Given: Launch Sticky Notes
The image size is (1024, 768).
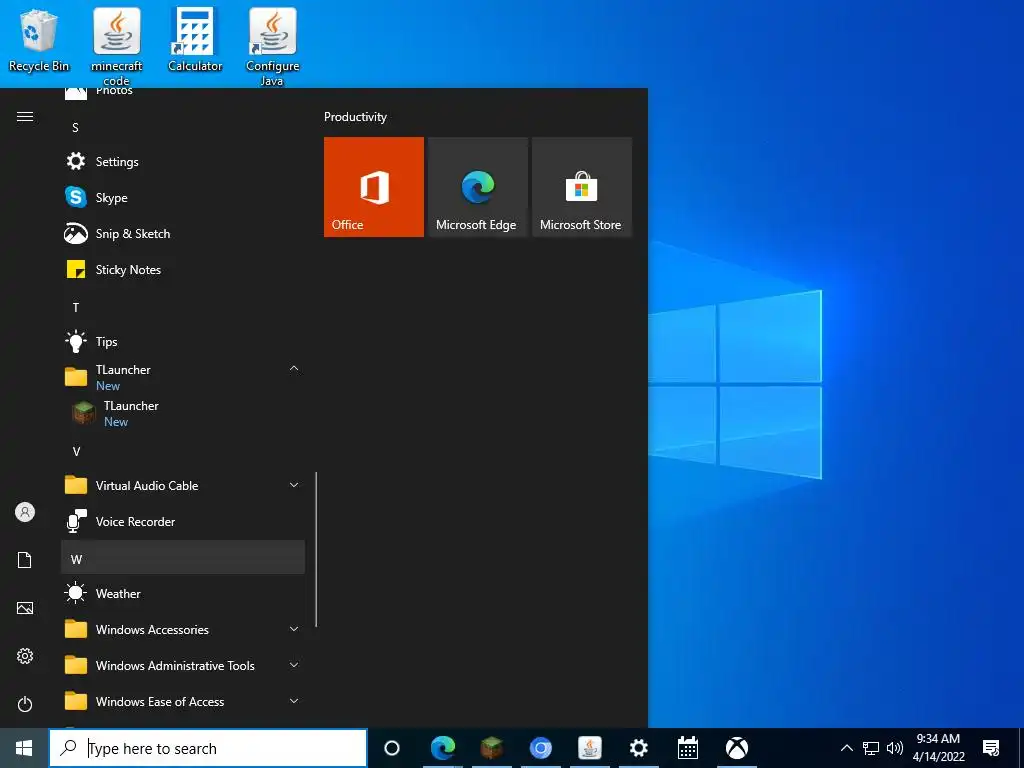Looking at the screenshot, I should pyautogui.click(x=183, y=269).
